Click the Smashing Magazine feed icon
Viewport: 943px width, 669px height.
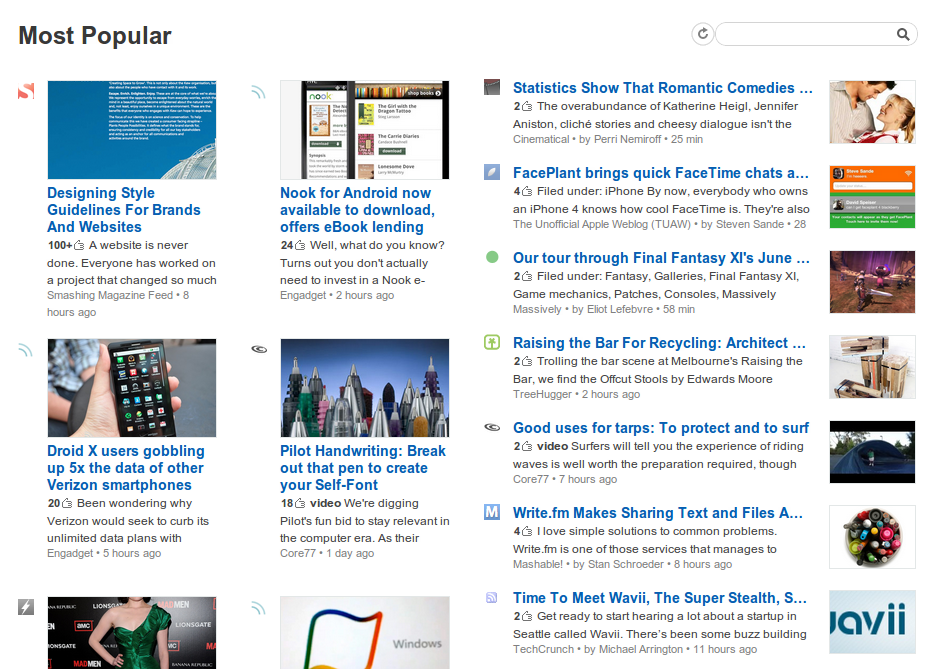(x=26, y=91)
